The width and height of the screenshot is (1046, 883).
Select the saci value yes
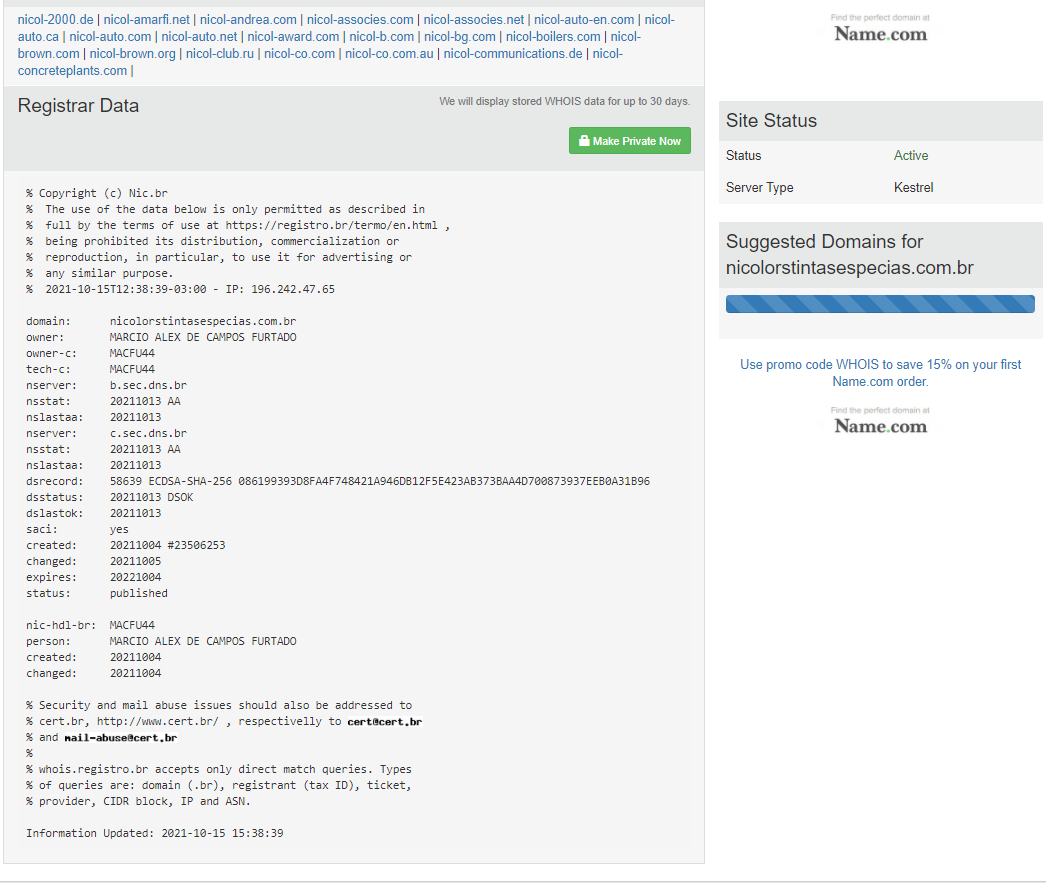tap(119, 529)
